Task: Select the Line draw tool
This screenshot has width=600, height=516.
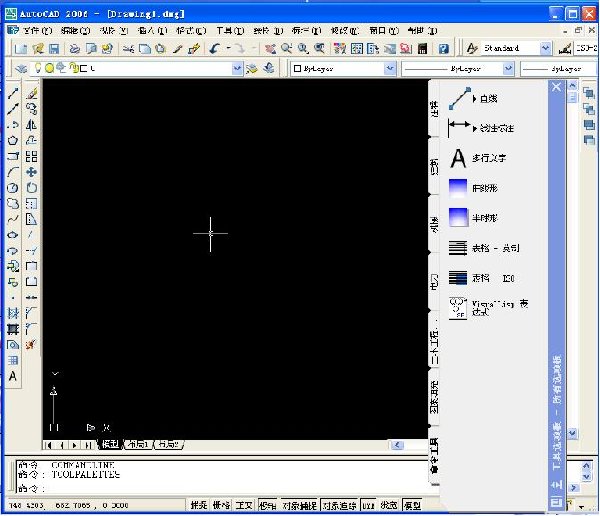Action: [x=13, y=93]
